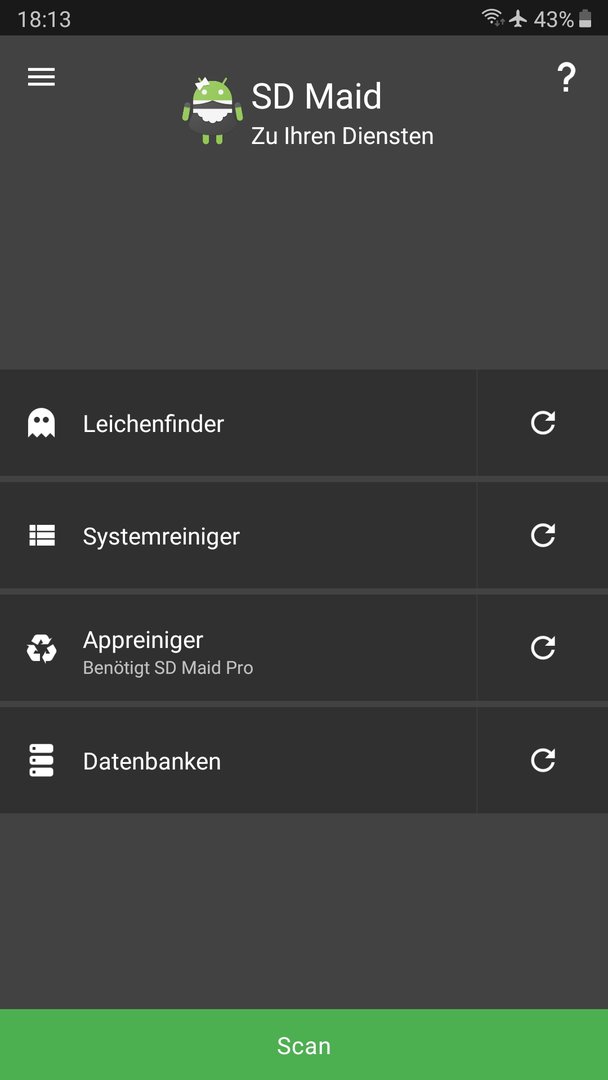Click the list icon beside Systemreiniger
This screenshot has height=1080, width=608.
click(41, 535)
